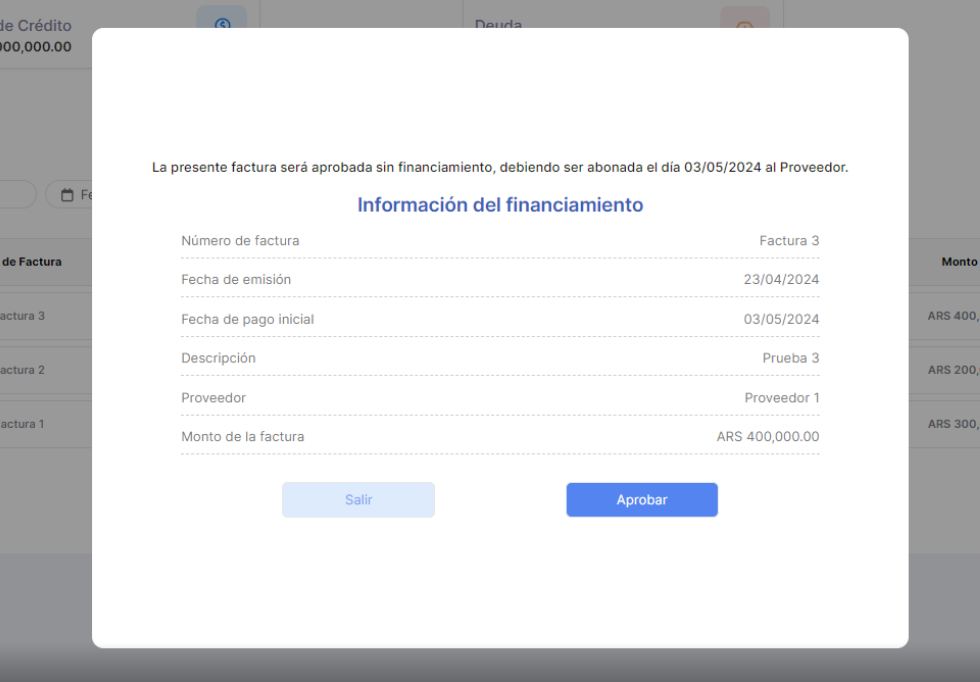Click the ARS 400 amount cell
Screen dimensions: 980x682
tap(952, 316)
